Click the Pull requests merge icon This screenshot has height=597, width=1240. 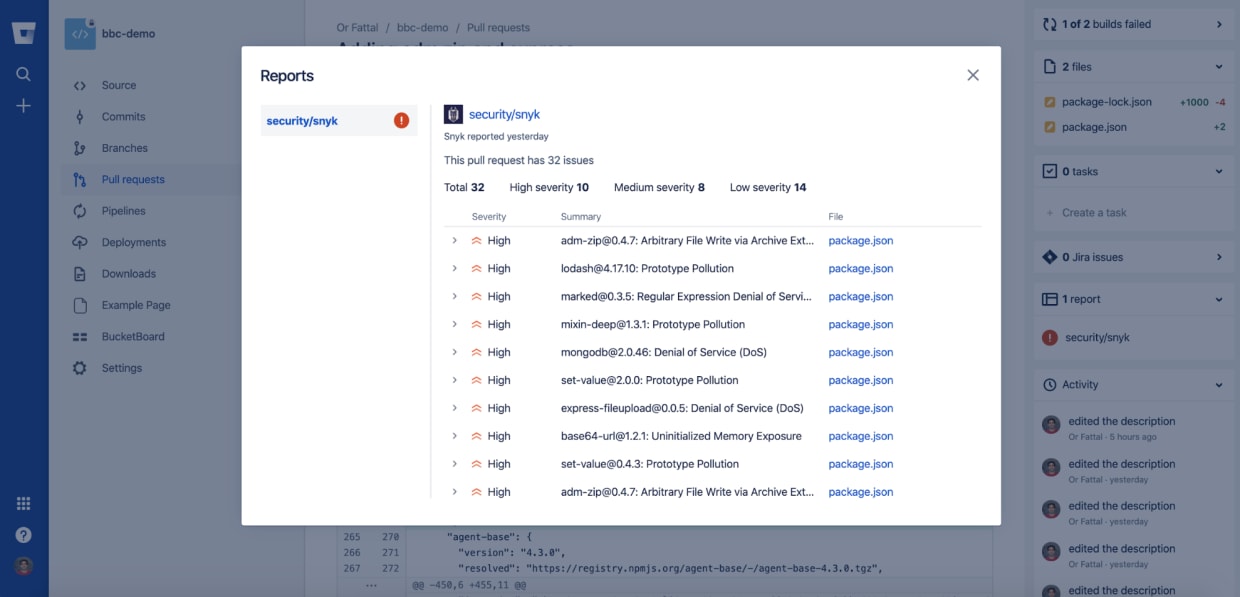[x=80, y=180]
